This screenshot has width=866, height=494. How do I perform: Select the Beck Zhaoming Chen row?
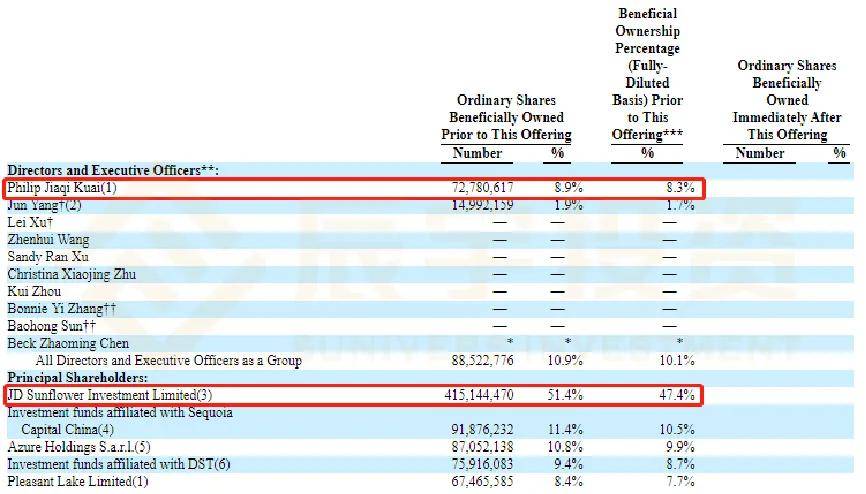click(68, 343)
